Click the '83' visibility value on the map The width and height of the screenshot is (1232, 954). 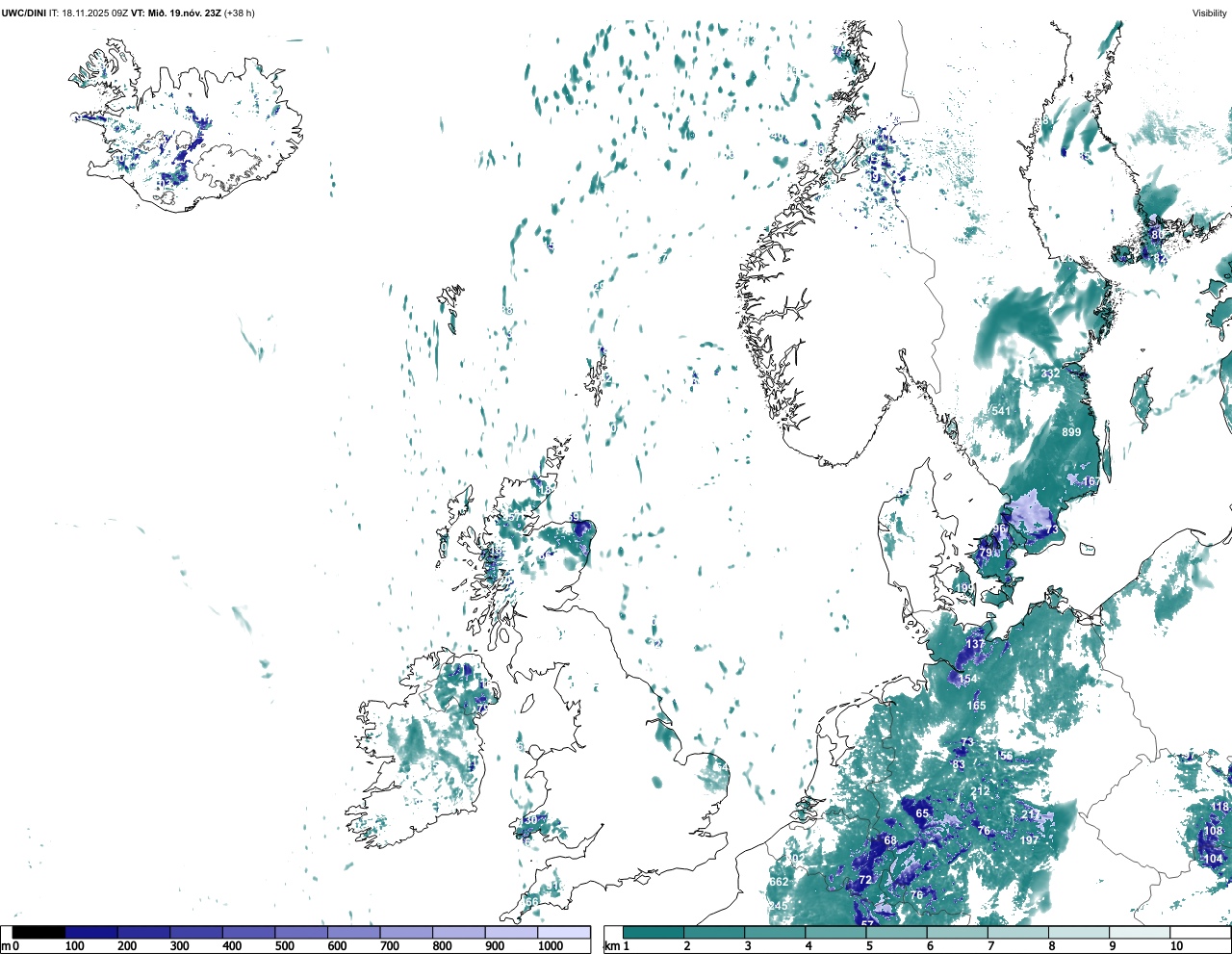pos(959,765)
